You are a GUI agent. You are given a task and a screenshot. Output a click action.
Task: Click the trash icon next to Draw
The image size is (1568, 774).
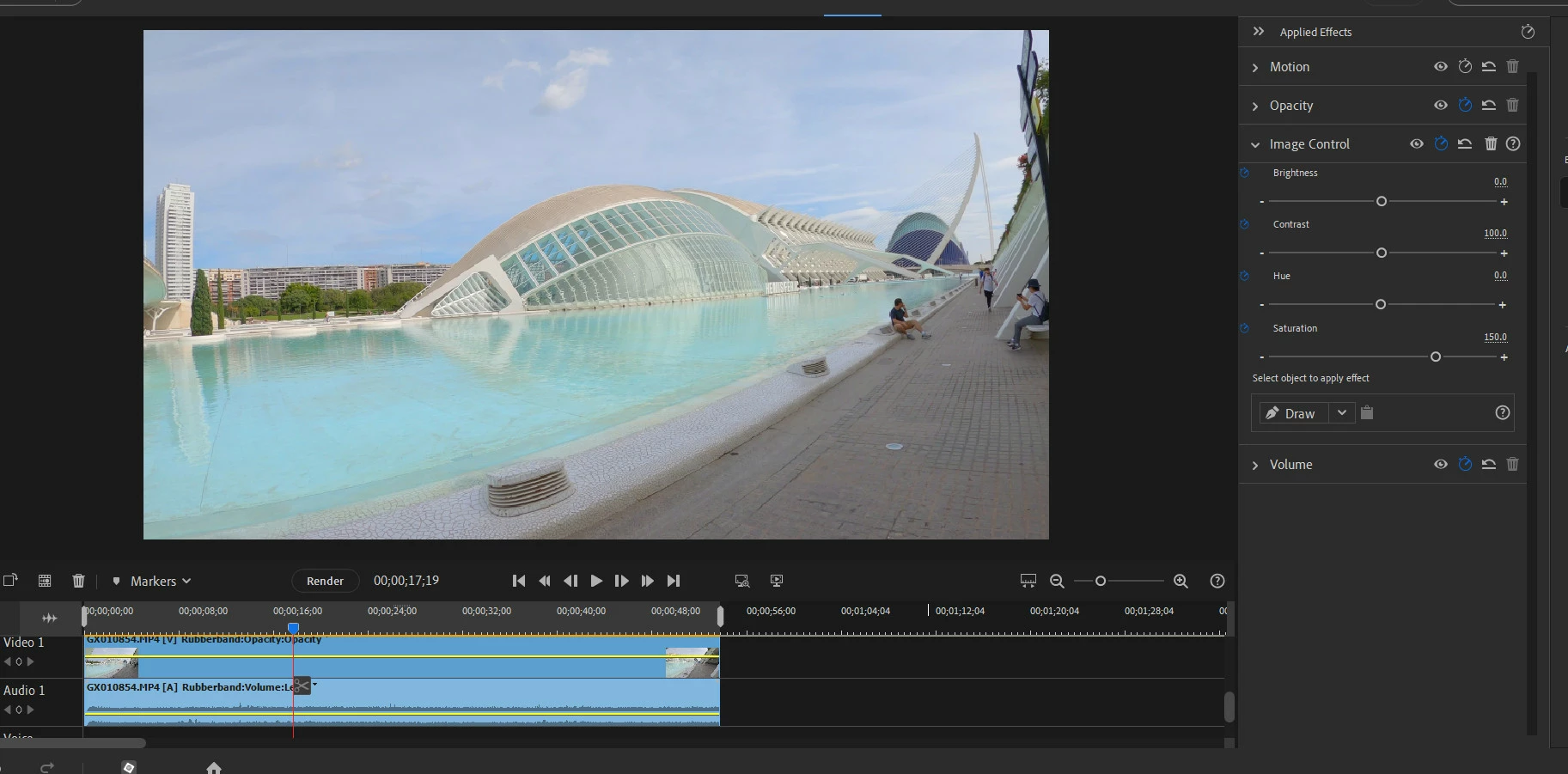1367,412
